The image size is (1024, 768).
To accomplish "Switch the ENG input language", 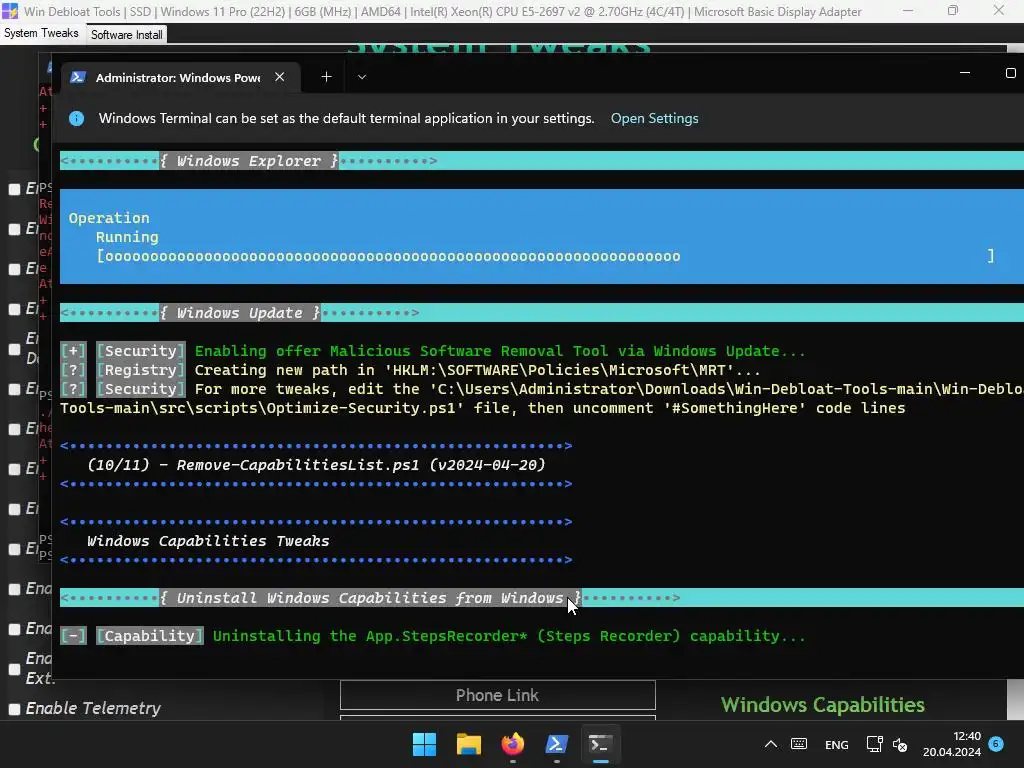I will (x=837, y=745).
